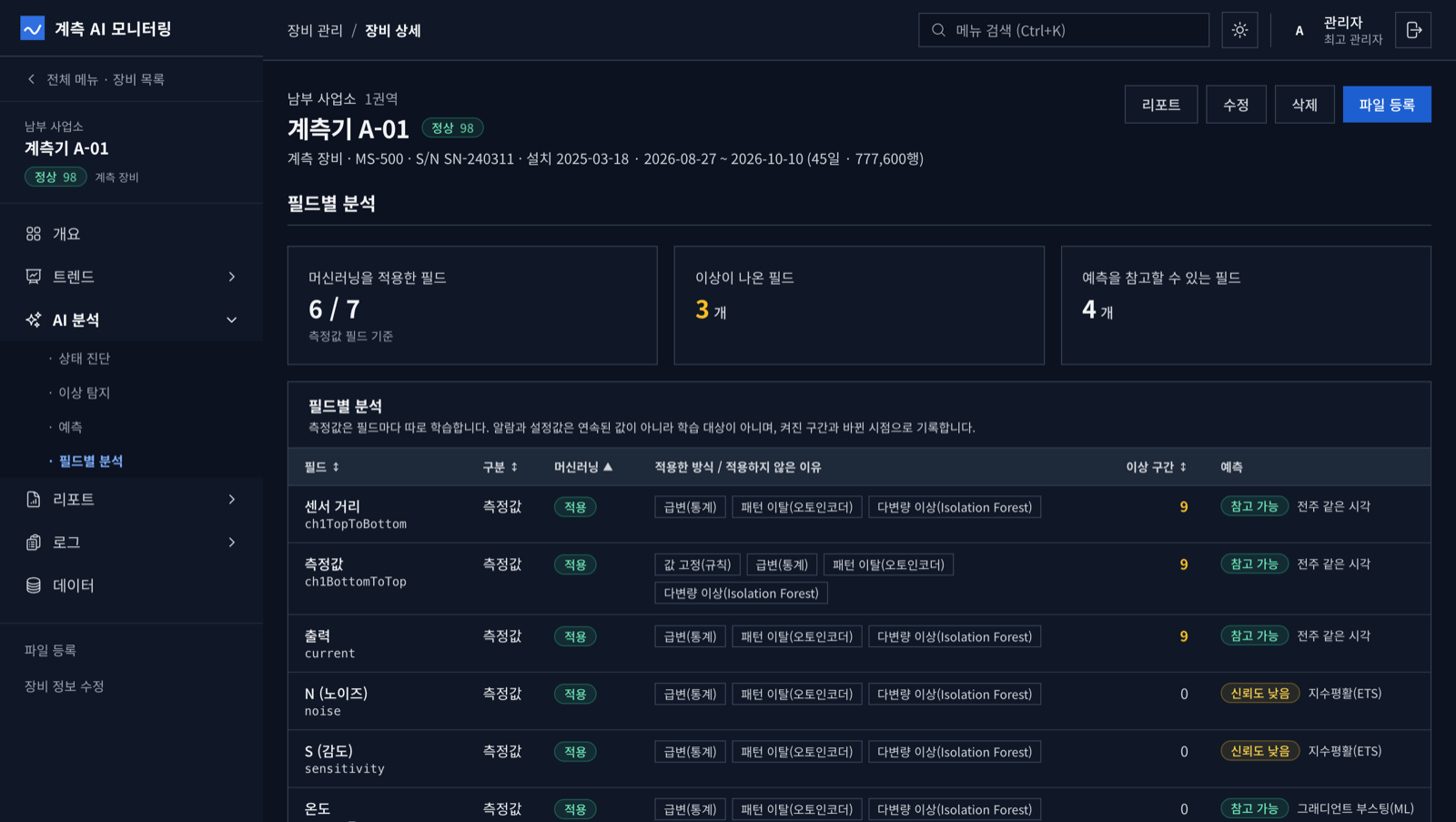
Task: Click the 개요 grid icon in sidebar
Action: 34,234
